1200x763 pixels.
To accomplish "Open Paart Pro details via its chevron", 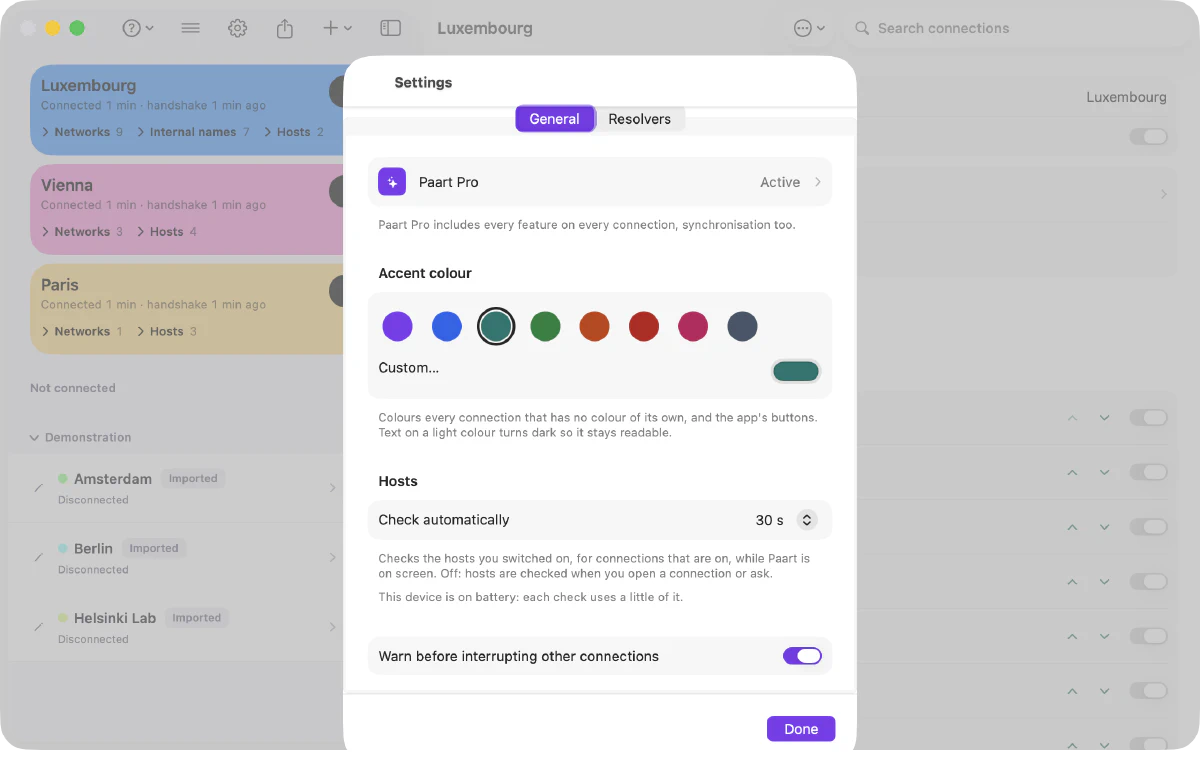I will [x=817, y=182].
